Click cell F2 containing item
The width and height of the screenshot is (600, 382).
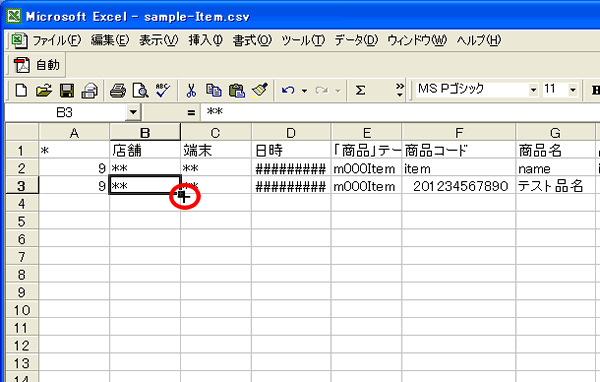point(459,168)
